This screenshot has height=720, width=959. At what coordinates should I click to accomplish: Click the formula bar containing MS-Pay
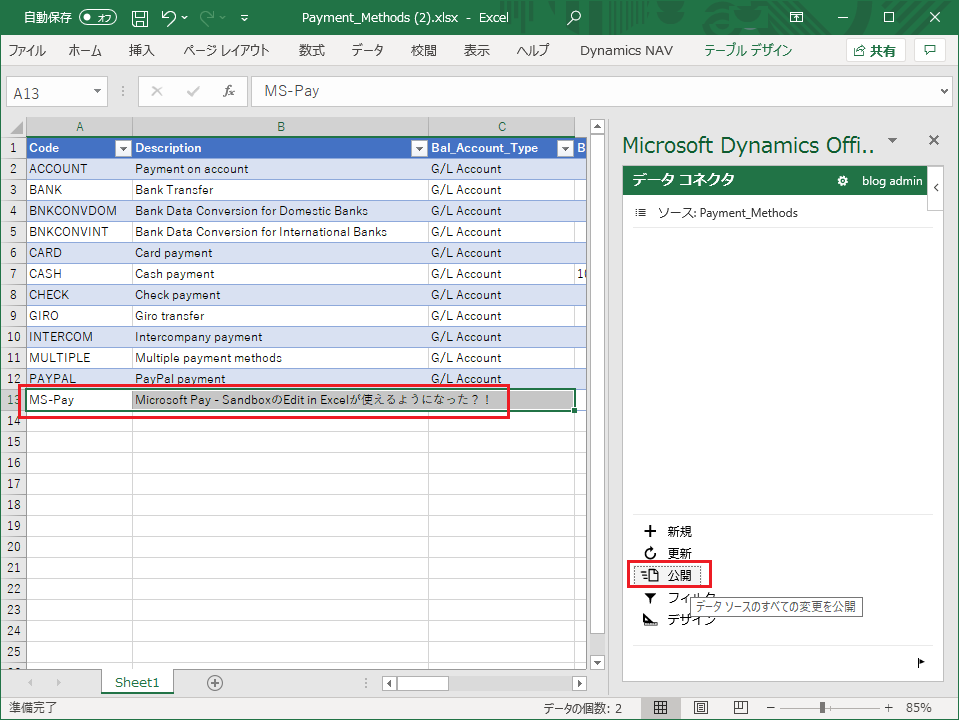593,92
